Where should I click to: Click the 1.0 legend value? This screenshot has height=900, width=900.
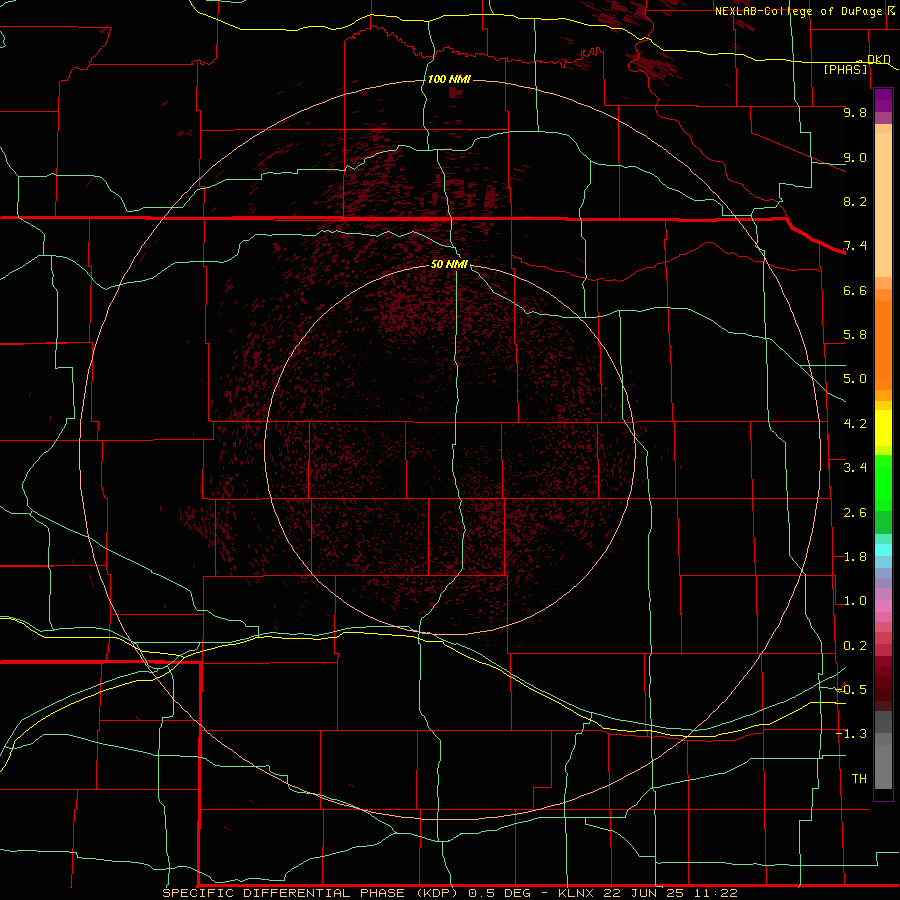[855, 601]
